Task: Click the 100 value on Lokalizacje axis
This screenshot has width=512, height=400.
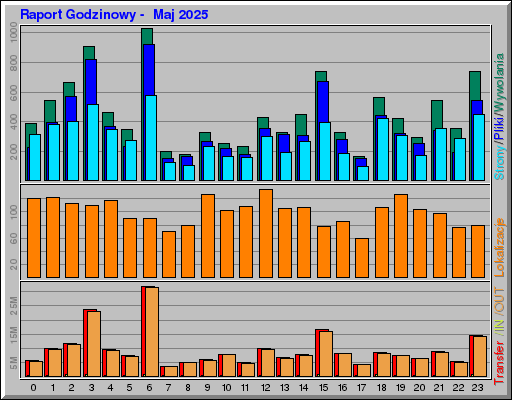Action: pyautogui.click(x=14, y=212)
